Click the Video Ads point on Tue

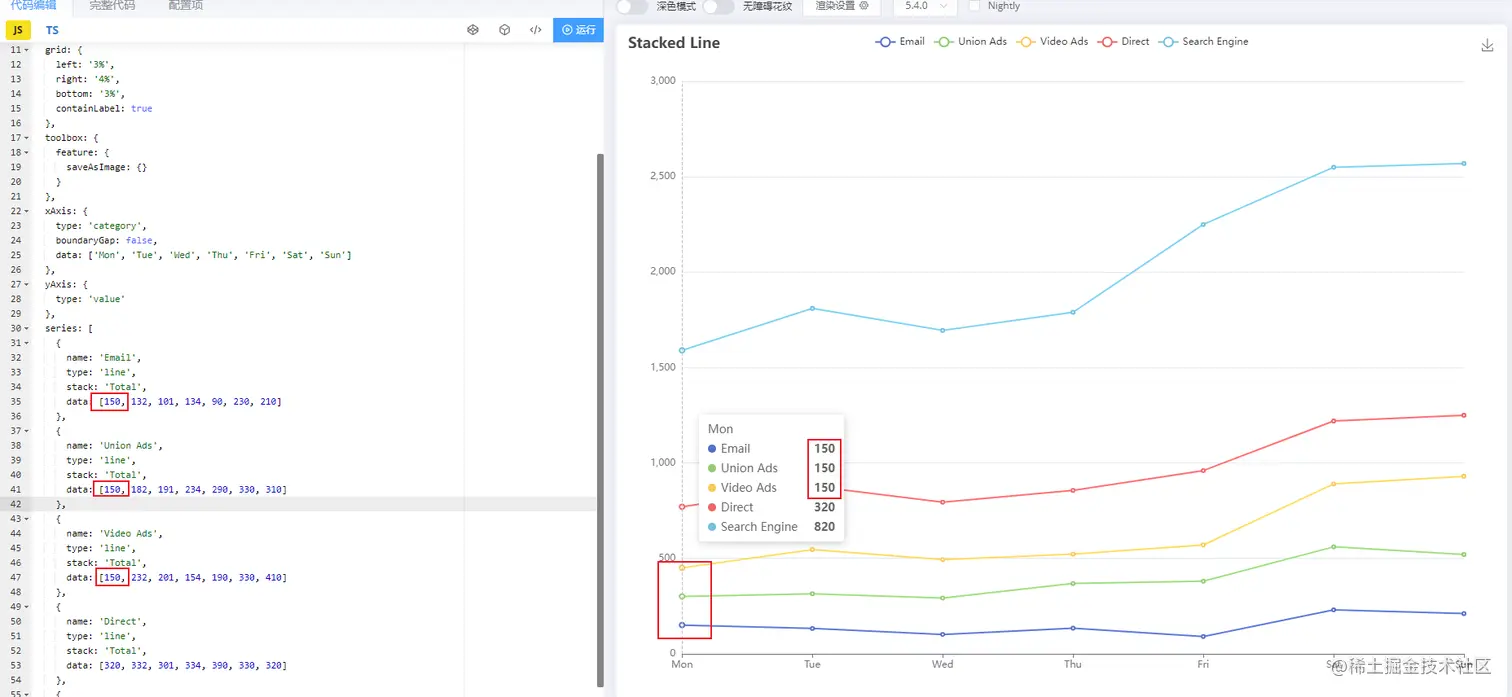tap(812, 549)
